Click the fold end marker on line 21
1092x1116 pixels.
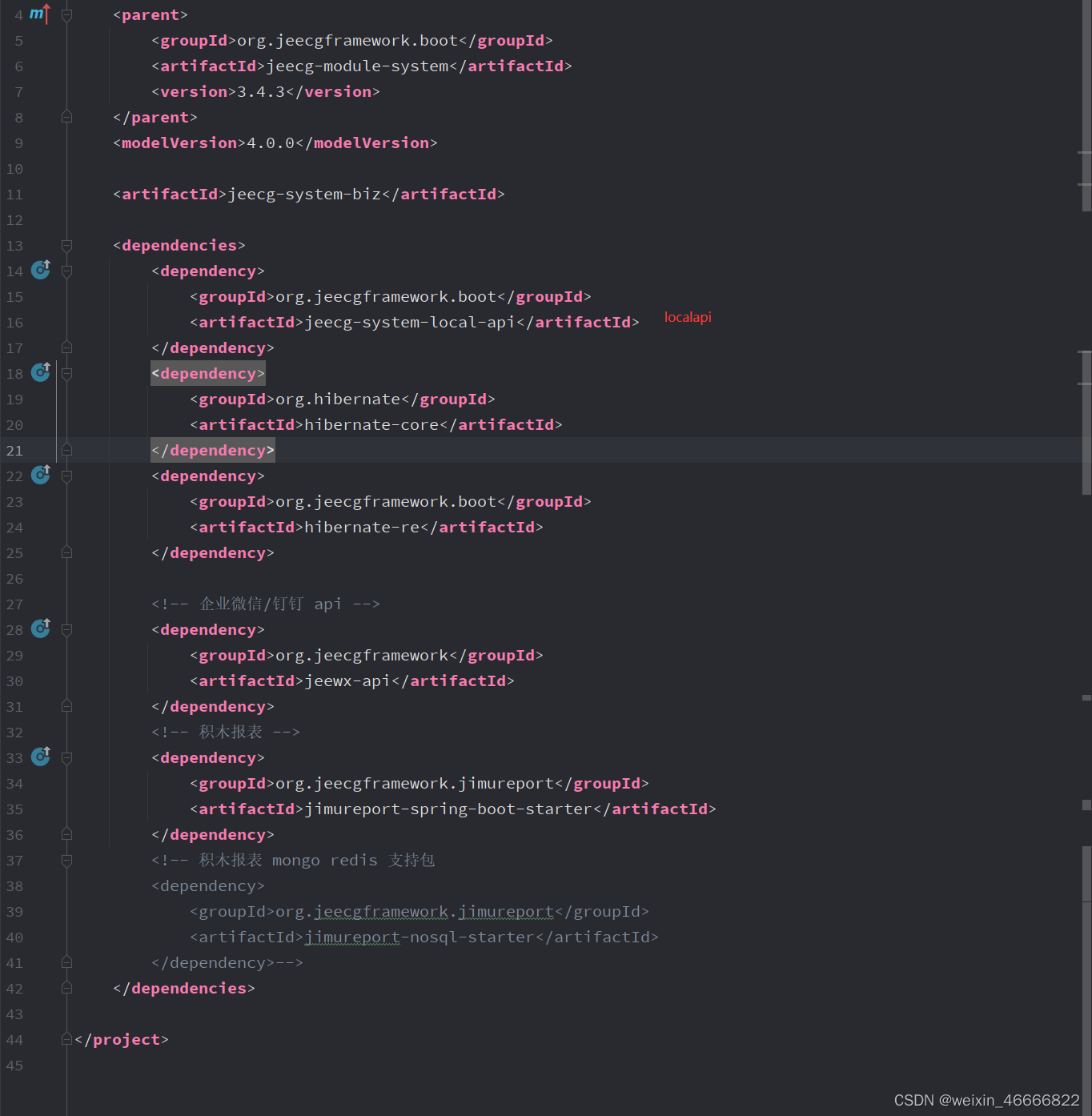tap(67, 450)
